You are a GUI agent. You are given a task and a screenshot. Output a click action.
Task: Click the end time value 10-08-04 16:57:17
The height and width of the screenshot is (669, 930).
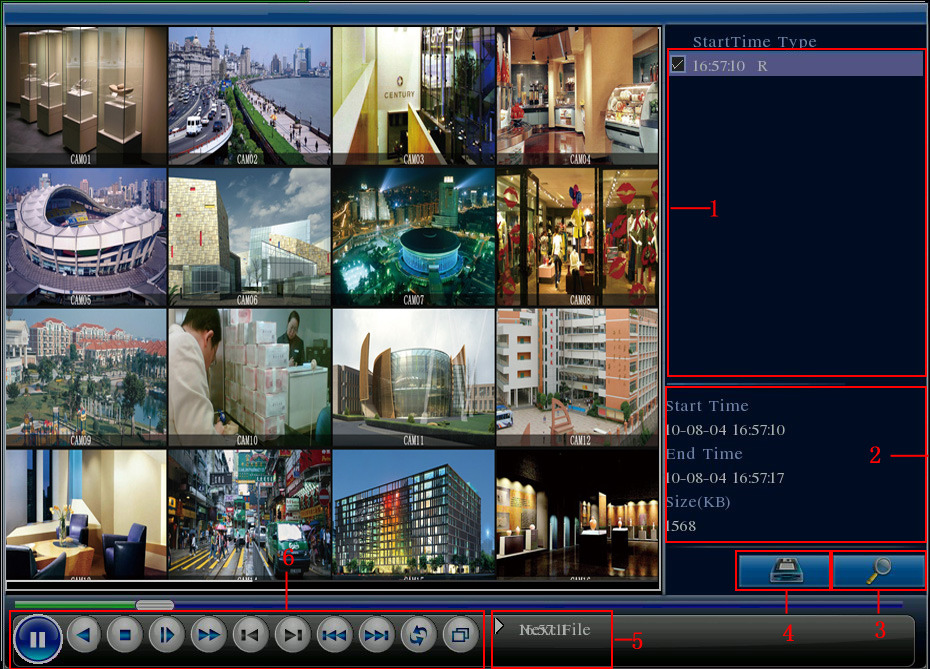point(725,478)
